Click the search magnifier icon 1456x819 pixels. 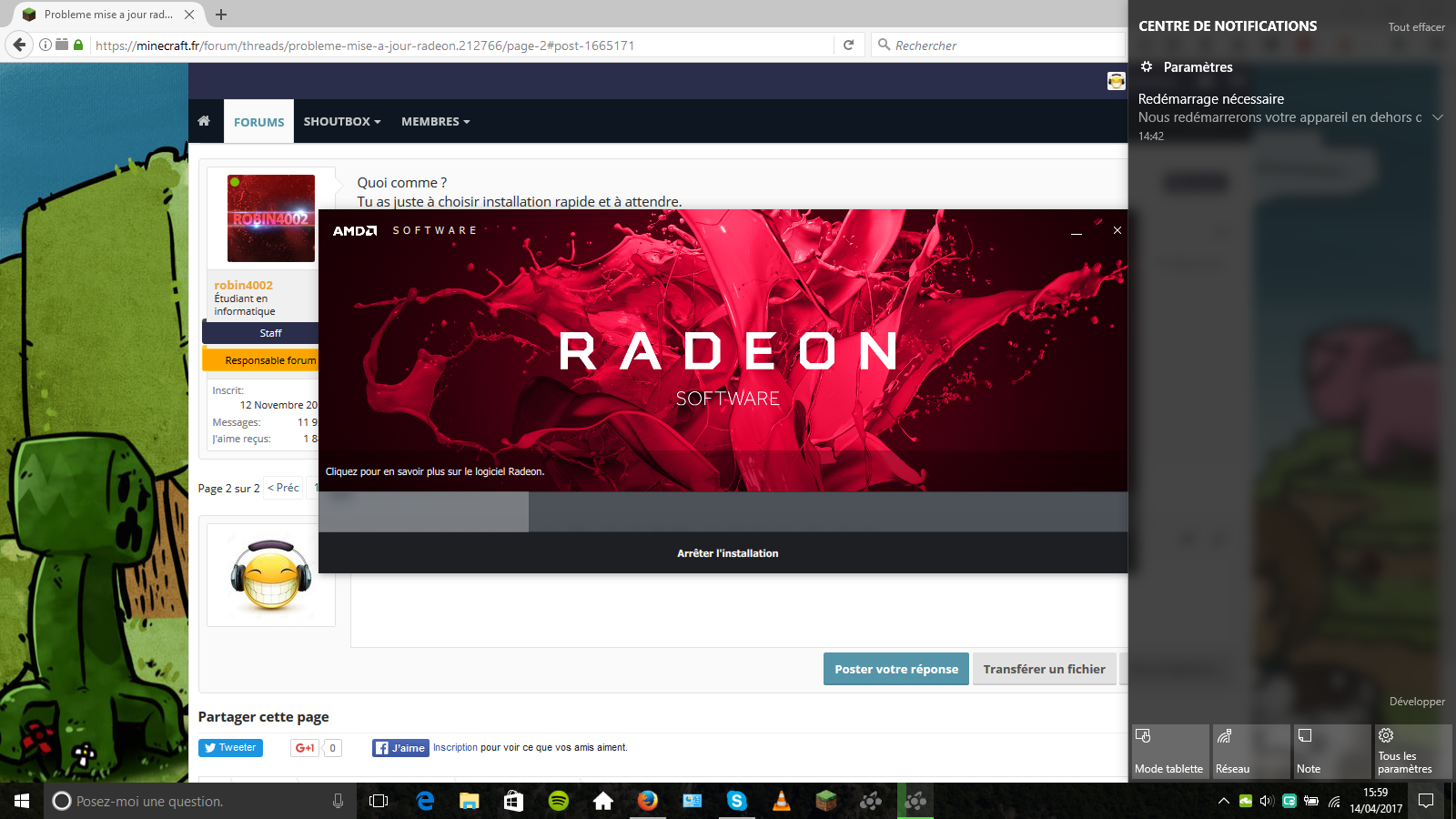pyautogui.click(x=884, y=45)
